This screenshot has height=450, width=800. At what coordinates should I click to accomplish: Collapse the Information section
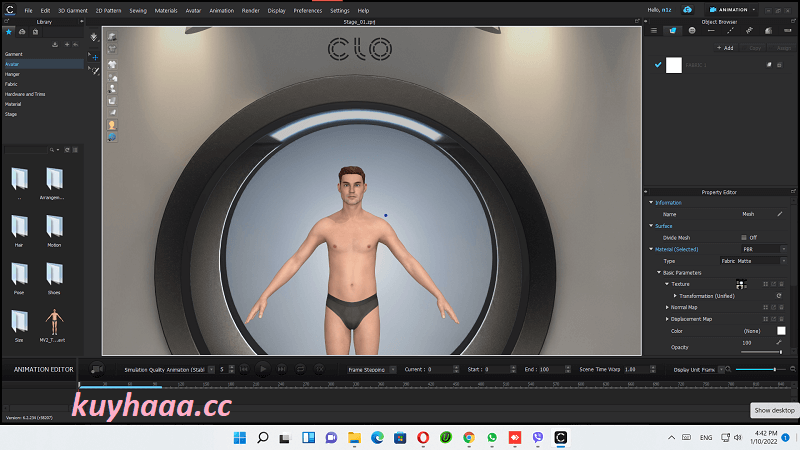pos(651,203)
